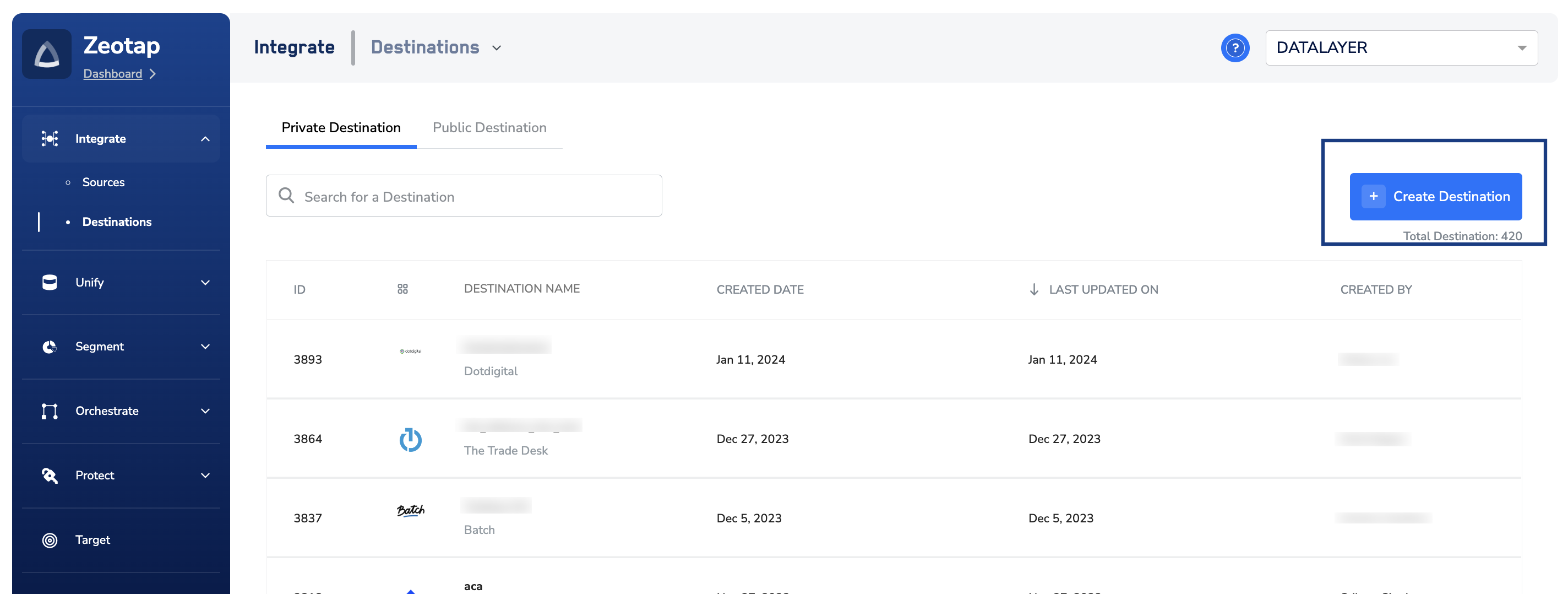Click The Trade Desk logo icon
The height and width of the screenshot is (594, 1568).
[x=410, y=439]
